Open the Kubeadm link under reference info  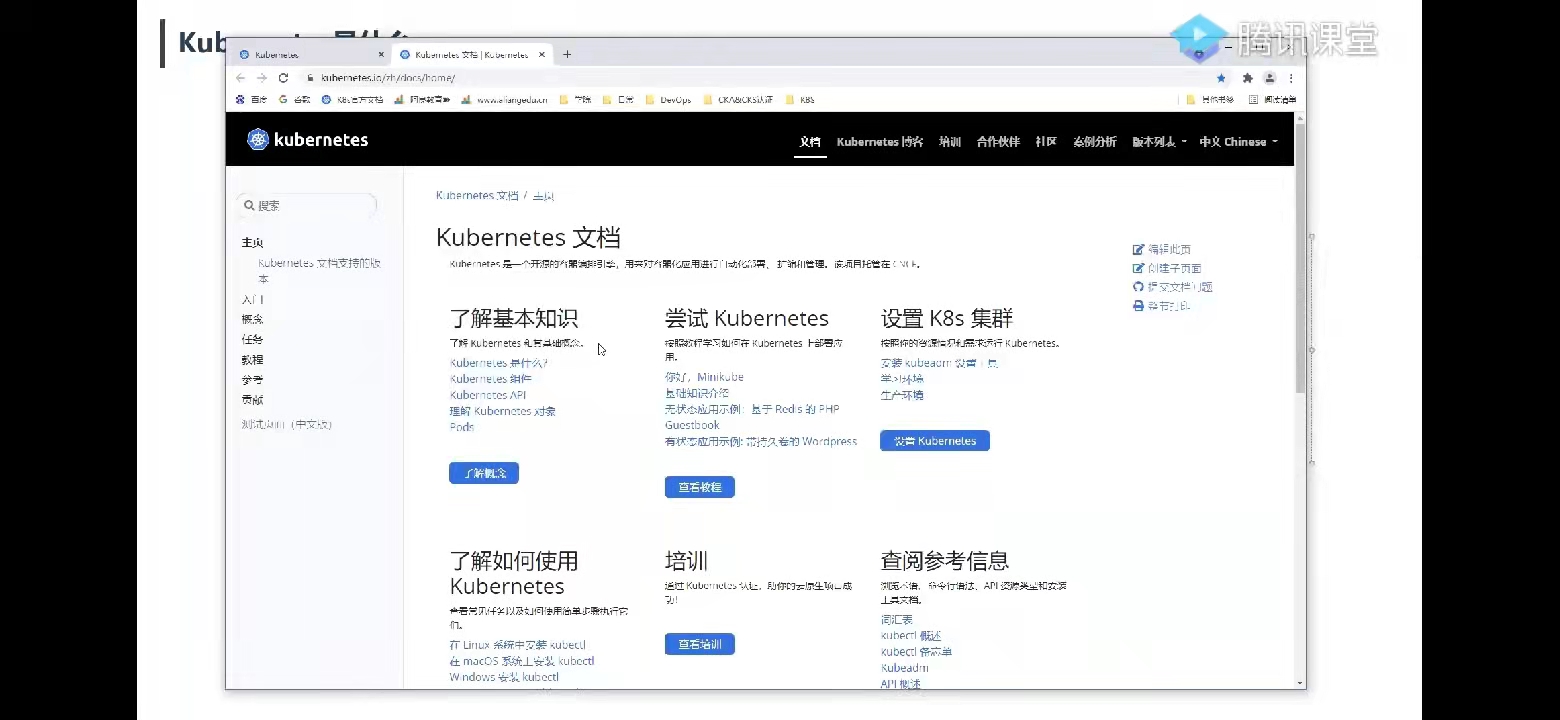pyautogui.click(x=905, y=668)
